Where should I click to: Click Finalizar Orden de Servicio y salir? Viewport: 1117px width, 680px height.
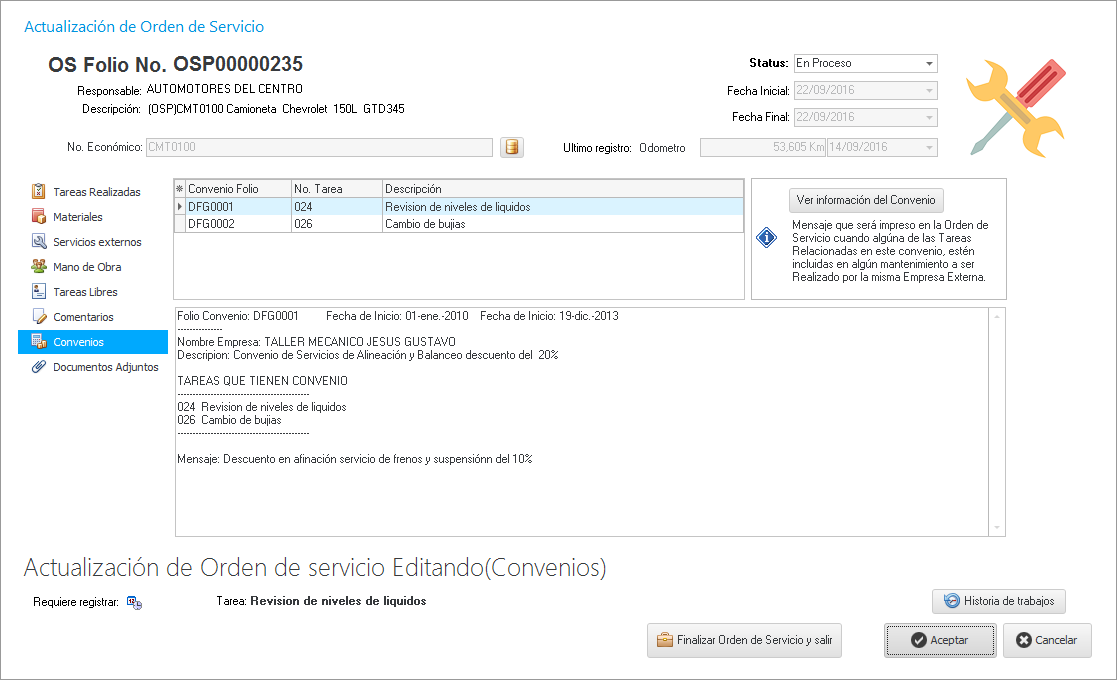[744, 640]
